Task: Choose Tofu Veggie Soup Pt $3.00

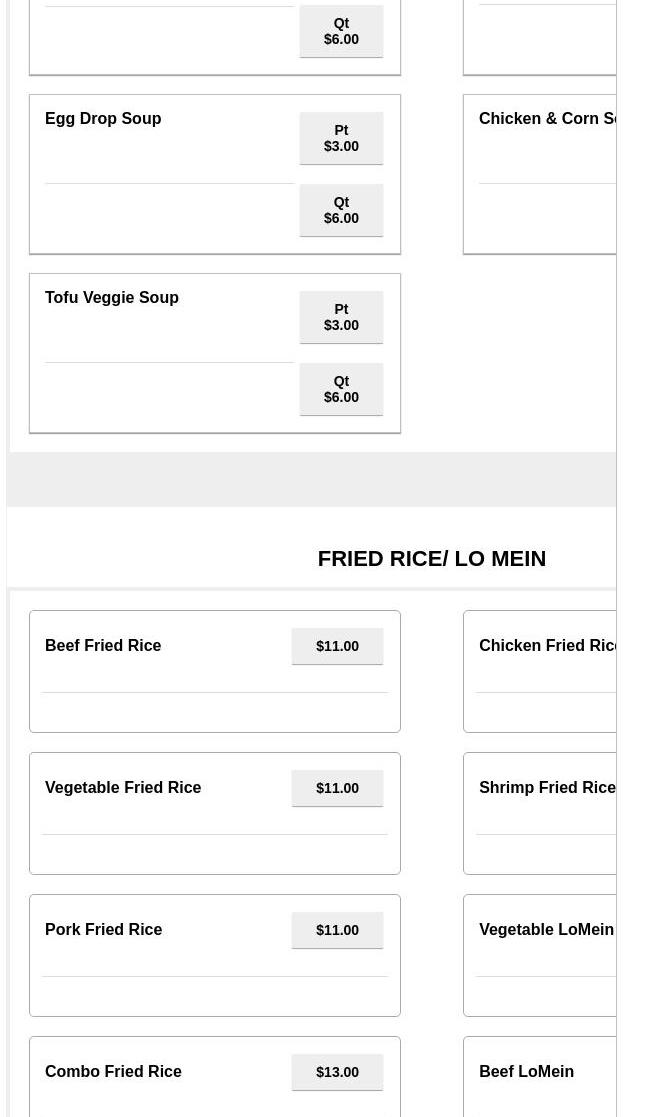Action: 341,317
